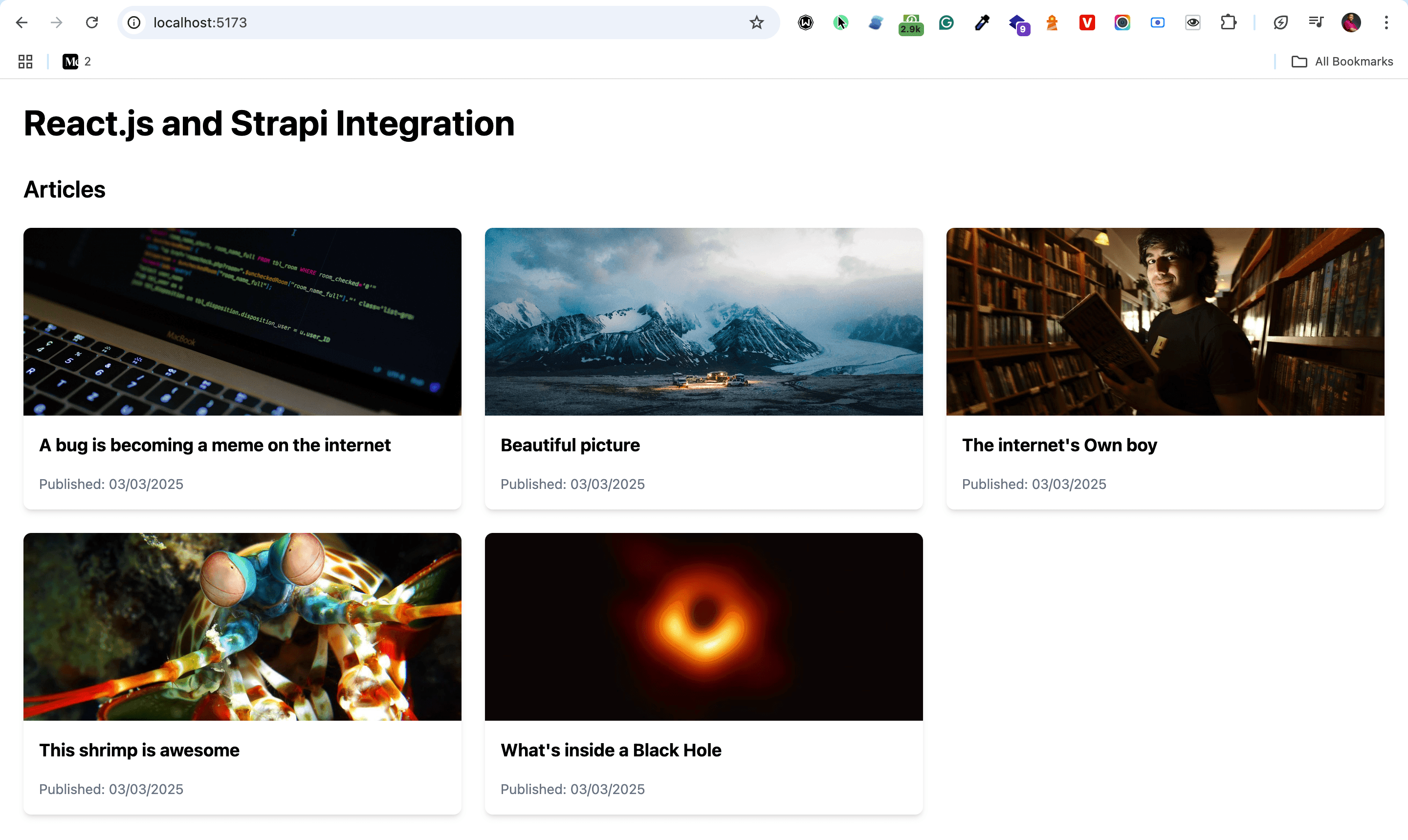The width and height of the screenshot is (1408, 840).
Task: Open the tab groups grid button
Action: pyautogui.click(x=25, y=61)
